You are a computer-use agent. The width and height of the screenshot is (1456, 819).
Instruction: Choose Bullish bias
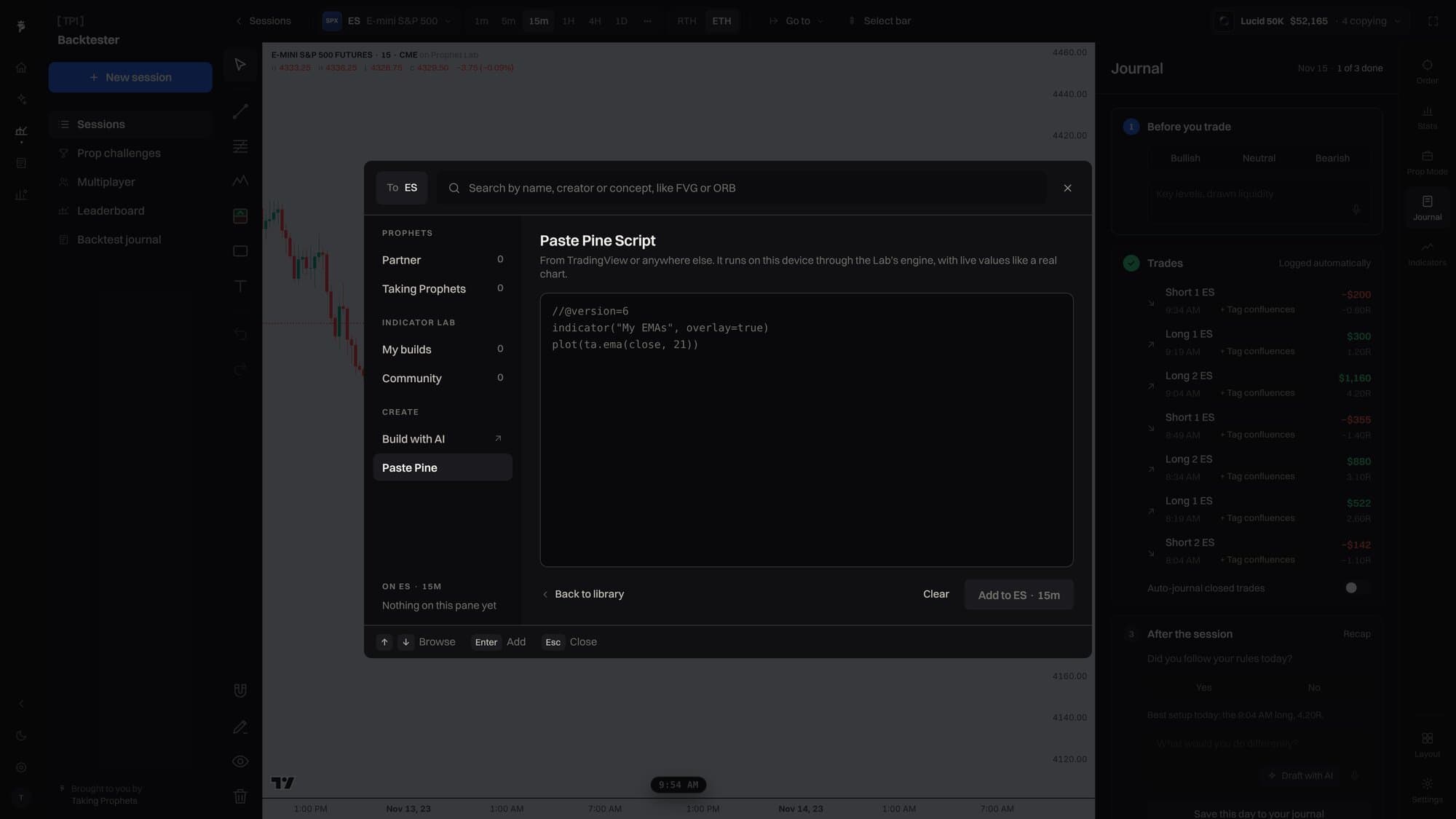tap(1185, 158)
